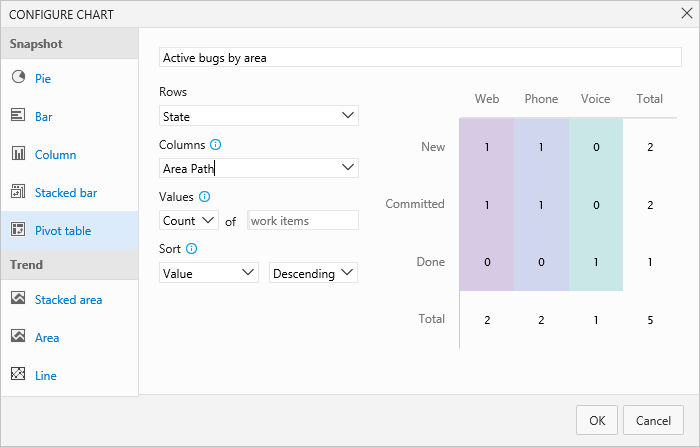
Task: Click the info icon beside Sort
Action: [x=191, y=249]
